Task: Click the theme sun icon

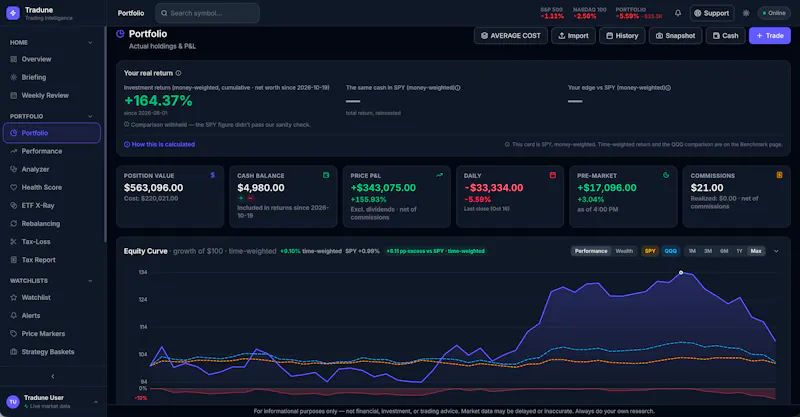Action: pos(746,13)
